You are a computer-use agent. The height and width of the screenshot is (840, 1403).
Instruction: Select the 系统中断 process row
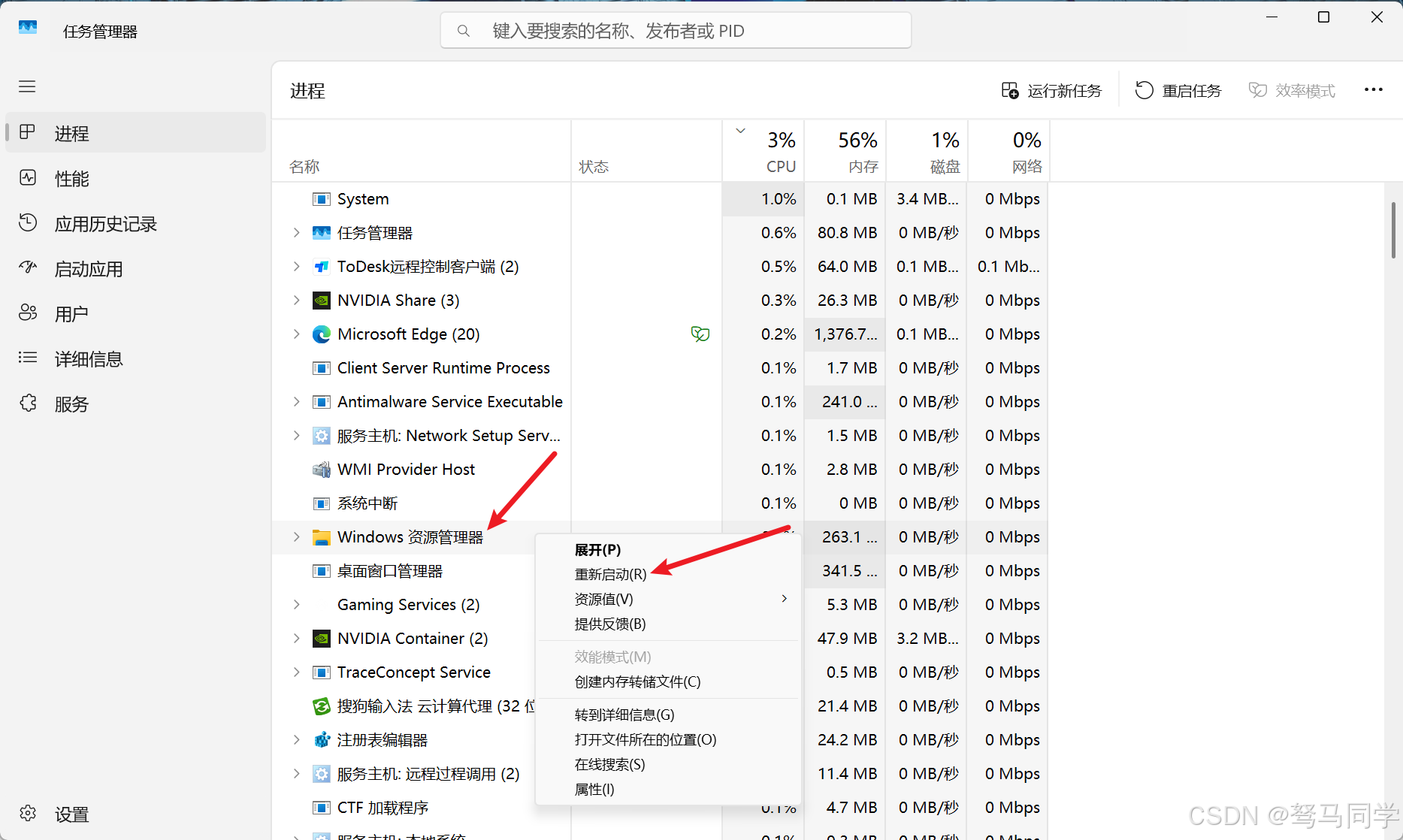point(660,503)
